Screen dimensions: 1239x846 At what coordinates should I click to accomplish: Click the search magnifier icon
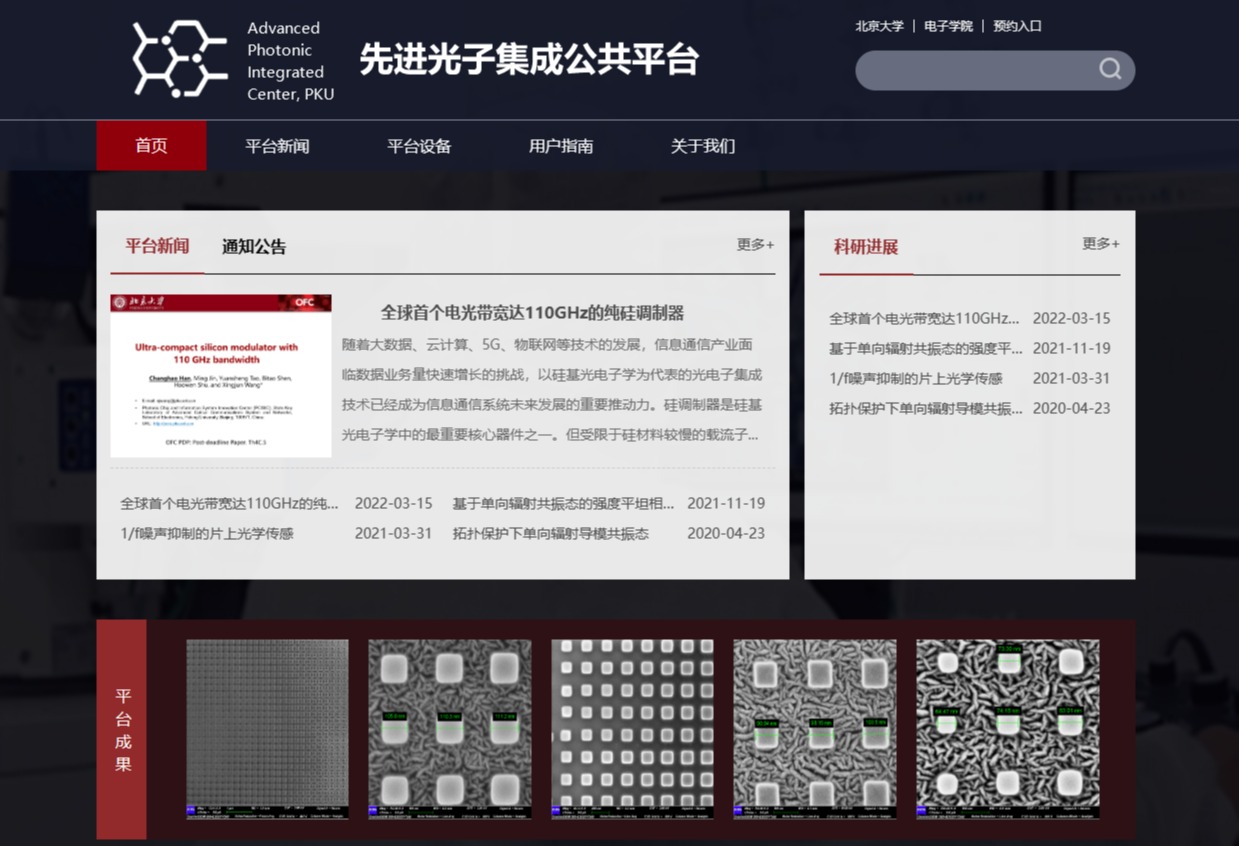point(1110,69)
